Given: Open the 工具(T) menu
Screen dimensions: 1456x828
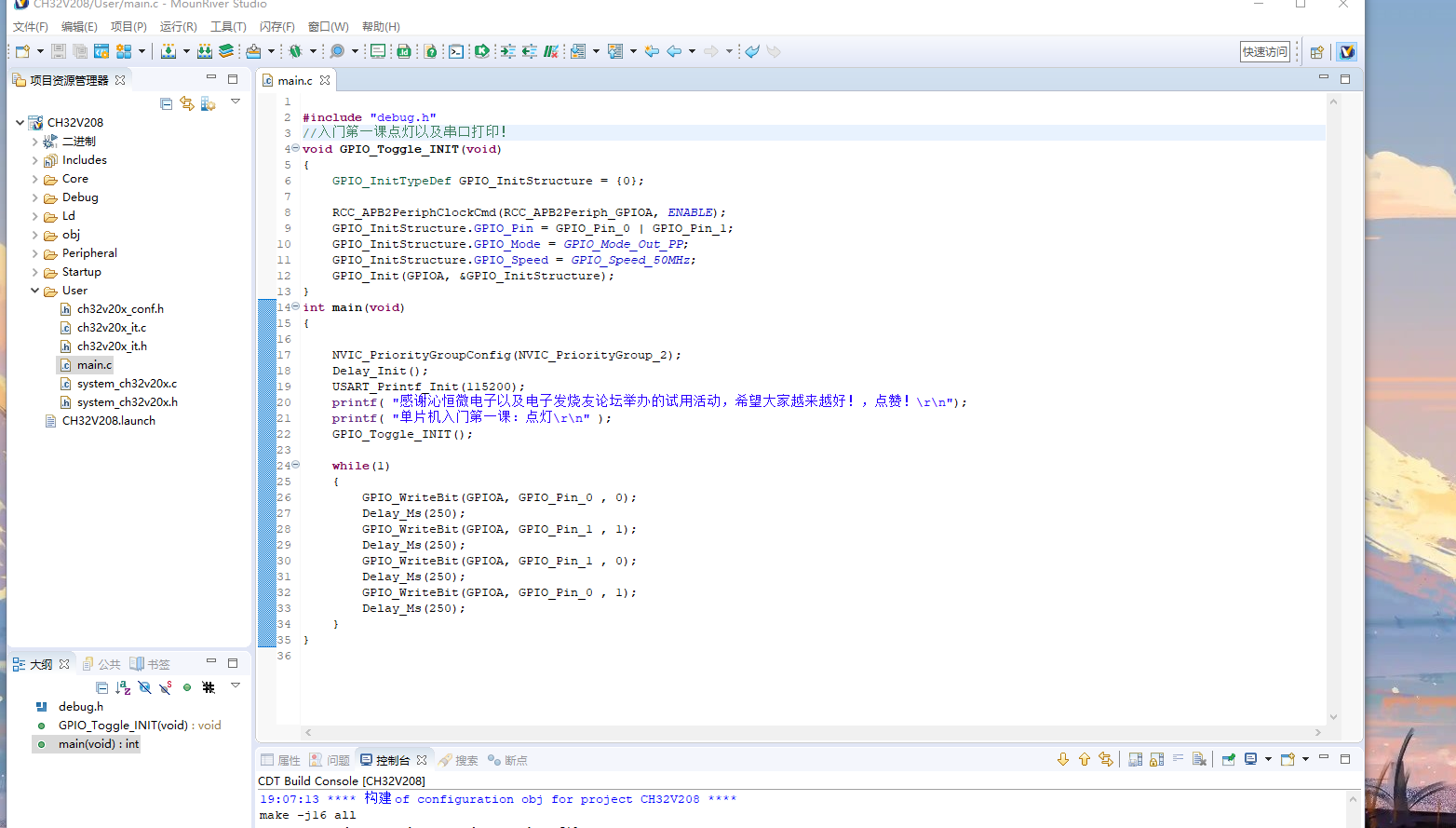Looking at the screenshot, I should (x=228, y=26).
